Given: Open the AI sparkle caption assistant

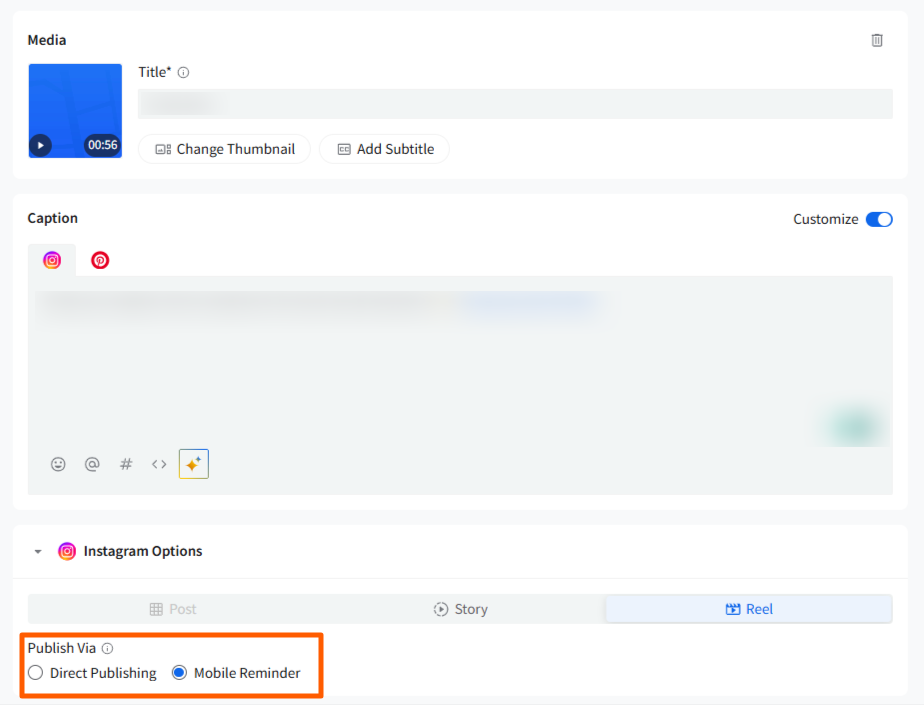Looking at the screenshot, I should (x=194, y=464).
